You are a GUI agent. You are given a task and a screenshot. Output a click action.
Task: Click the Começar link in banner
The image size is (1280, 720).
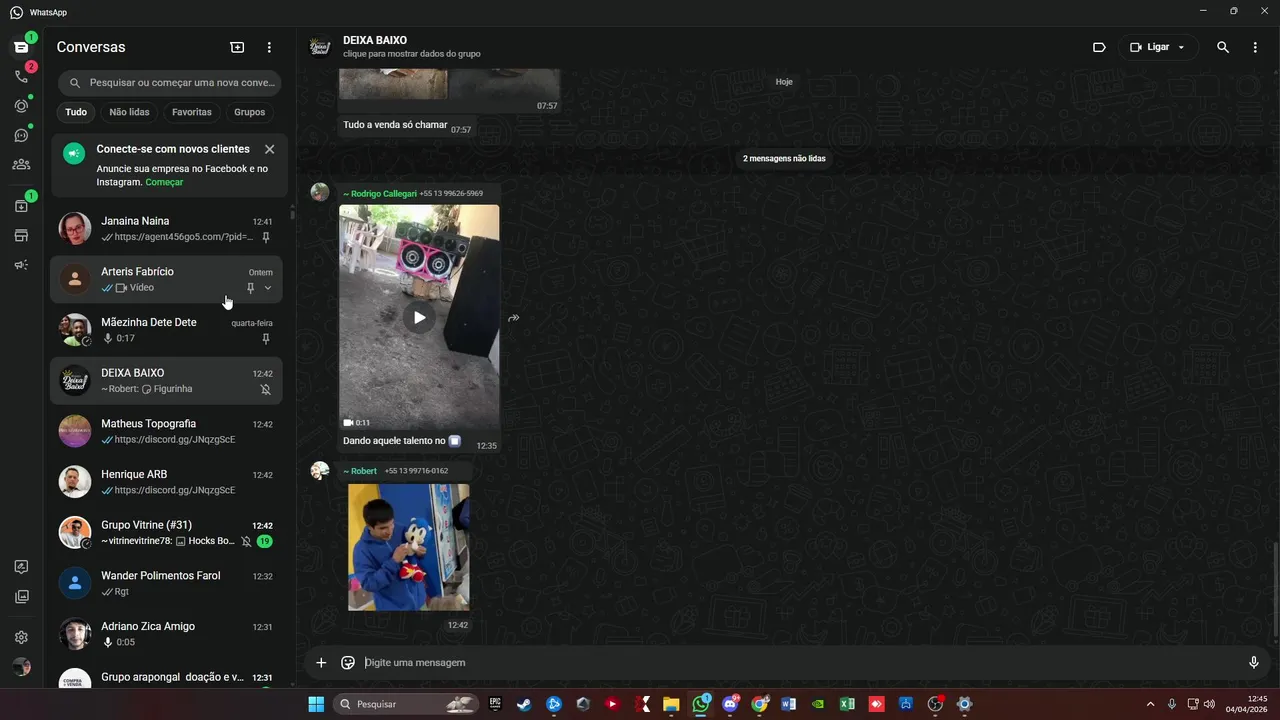[164, 182]
